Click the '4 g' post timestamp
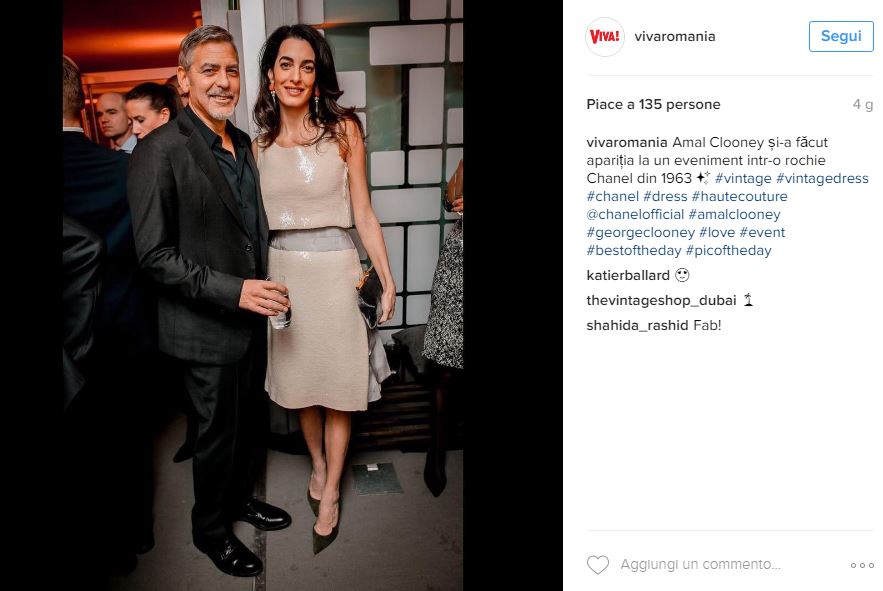Image resolution: width=883 pixels, height=591 pixels. [862, 105]
